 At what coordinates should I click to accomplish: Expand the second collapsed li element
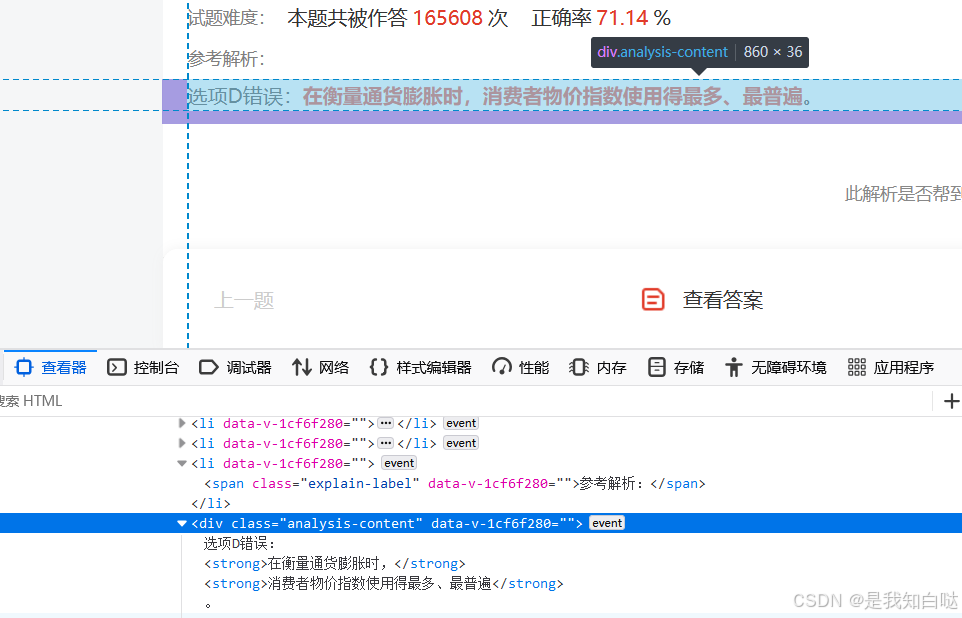[x=182, y=443]
